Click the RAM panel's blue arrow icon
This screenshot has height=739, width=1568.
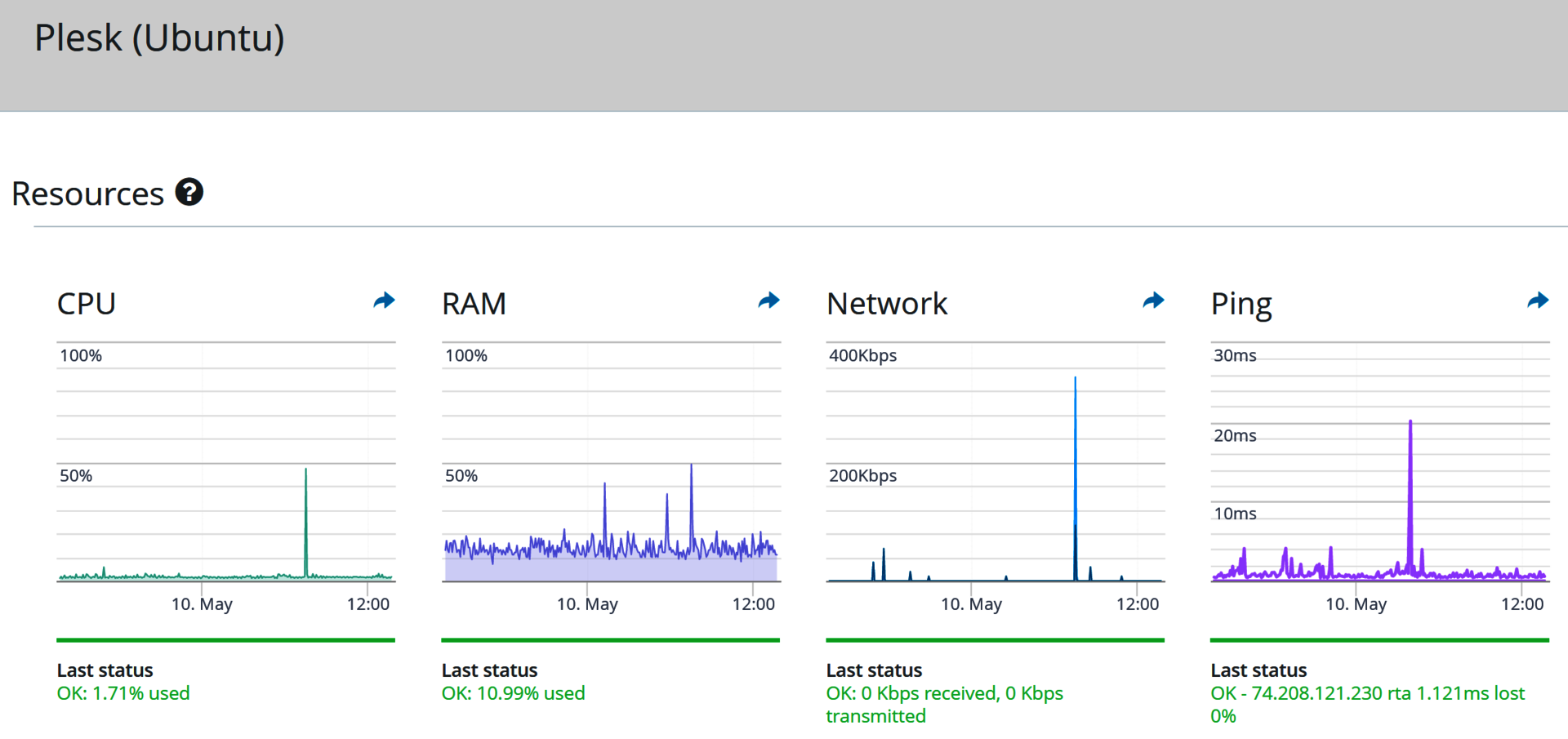[x=768, y=301]
